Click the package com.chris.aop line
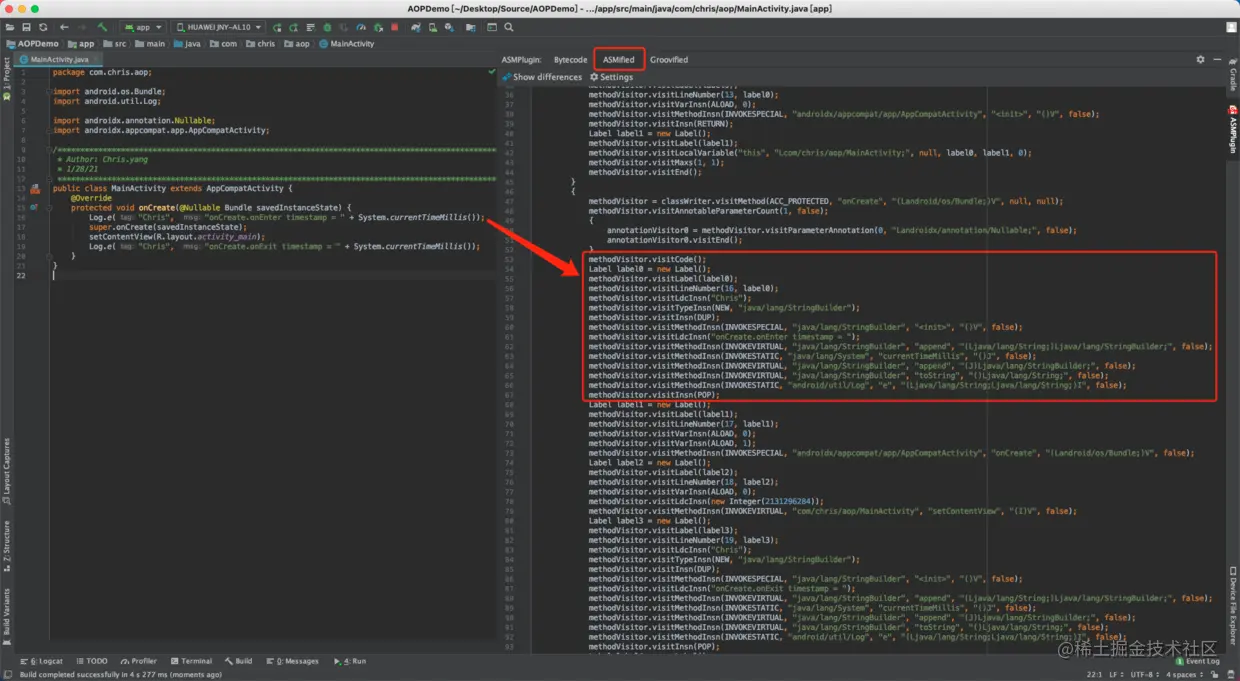The image size is (1240, 681). point(101,72)
